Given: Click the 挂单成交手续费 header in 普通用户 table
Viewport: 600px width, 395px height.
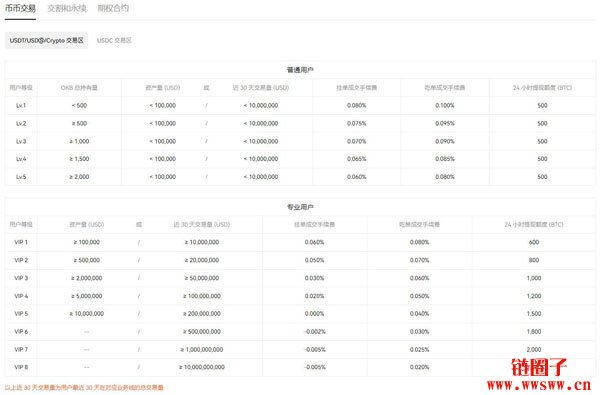Looking at the screenshot, I should (x=357, y=88).
